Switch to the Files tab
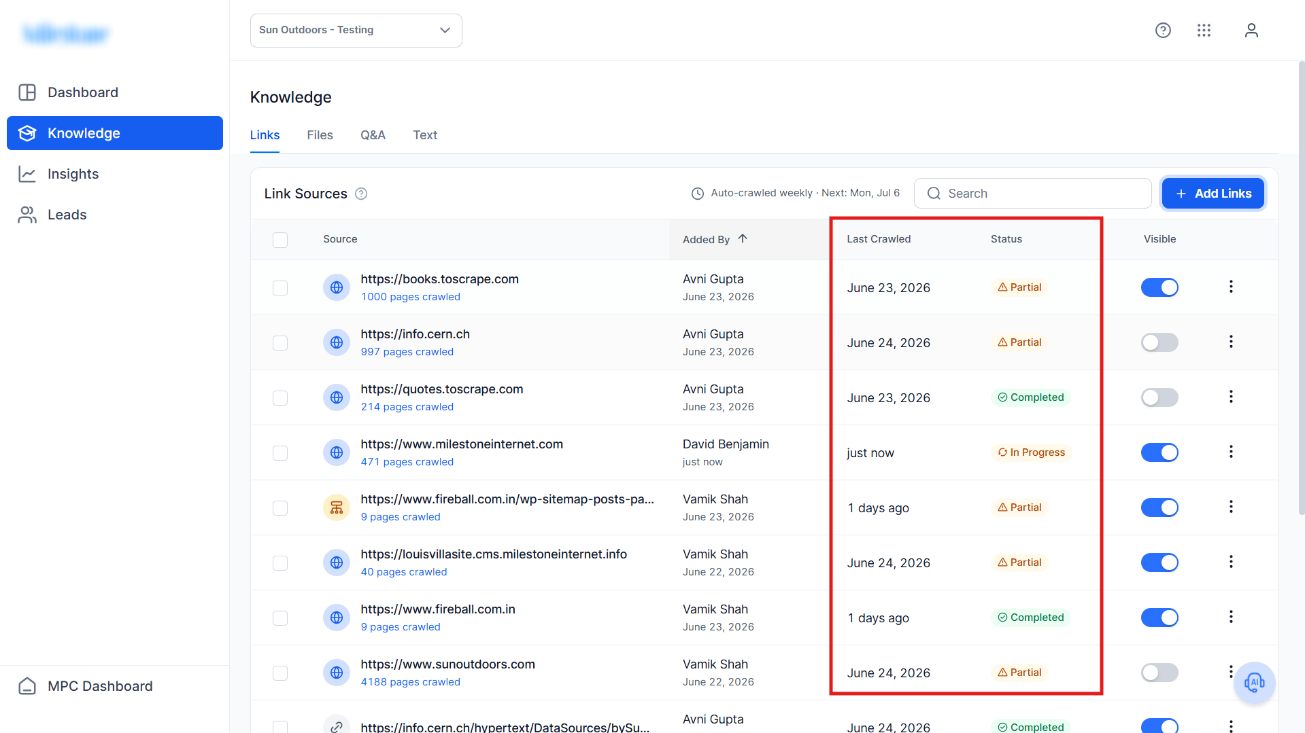 click(320, 135)
